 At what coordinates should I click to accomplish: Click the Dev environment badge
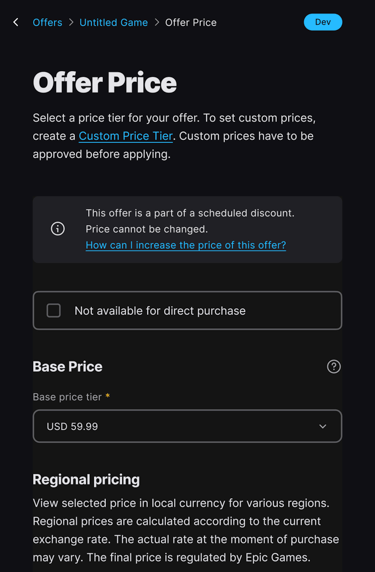click(x=323, y=22)
